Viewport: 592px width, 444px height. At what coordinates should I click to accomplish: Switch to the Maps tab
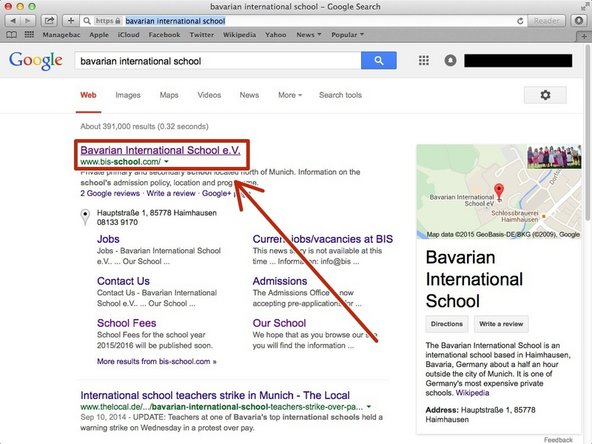(169, 95)
